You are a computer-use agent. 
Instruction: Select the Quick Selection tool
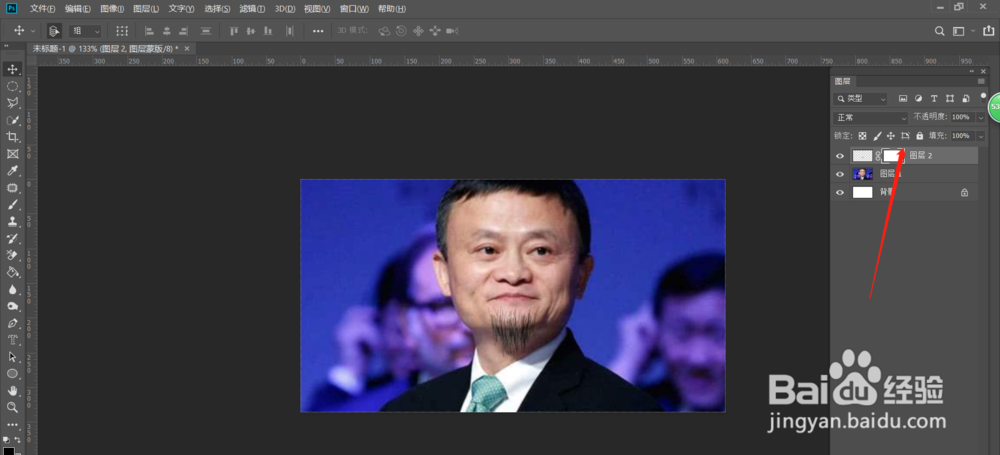(x=12, y=120)
